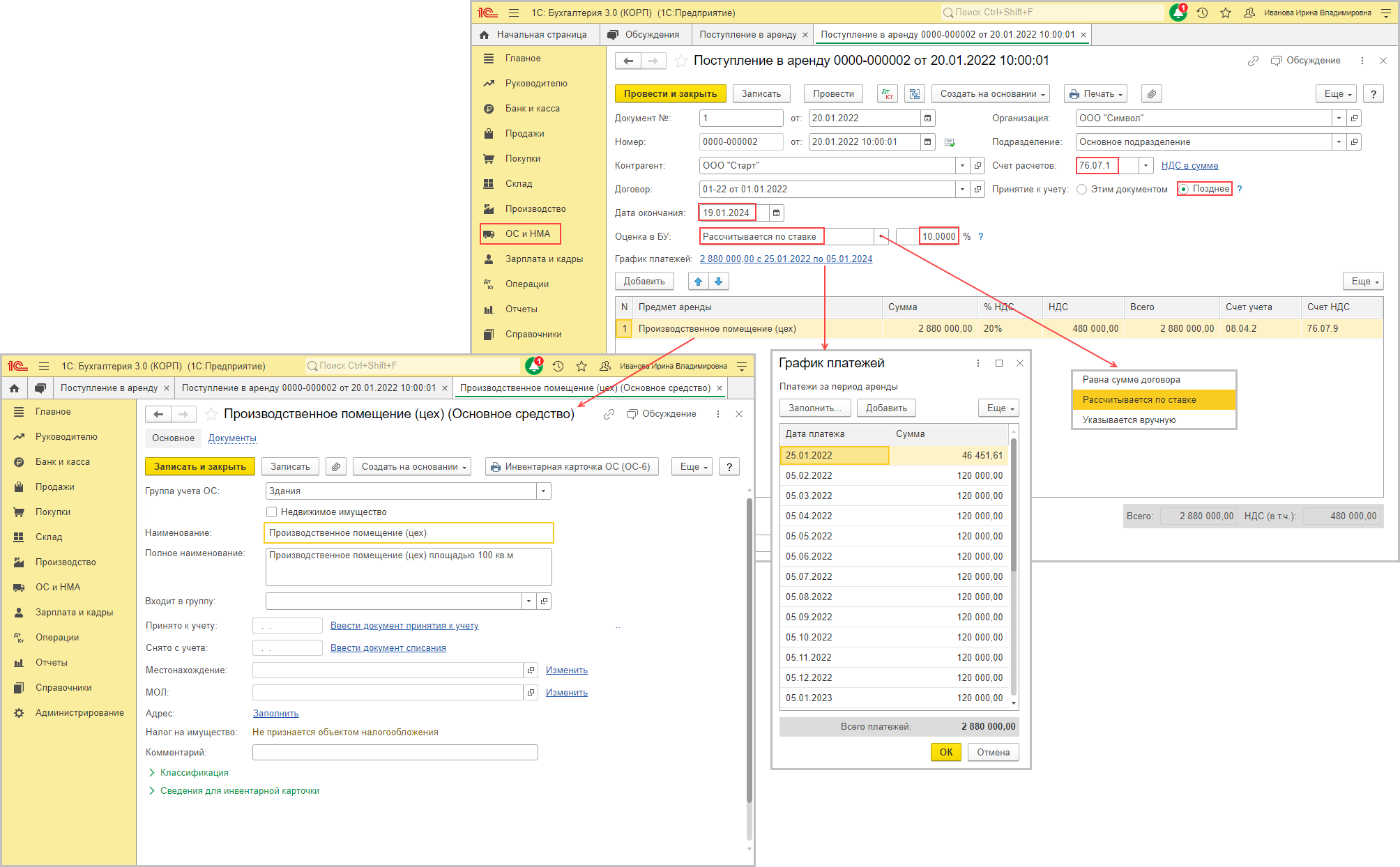Move row up with blue up arrow
This screenshot has height=867, width=1400.
click(698, 282)
